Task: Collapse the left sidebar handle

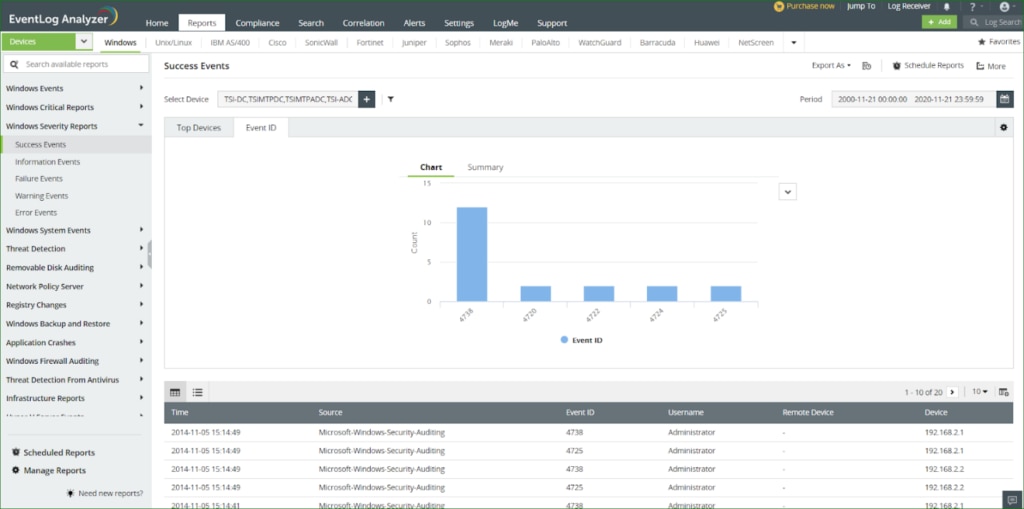Action: point(150,254)
